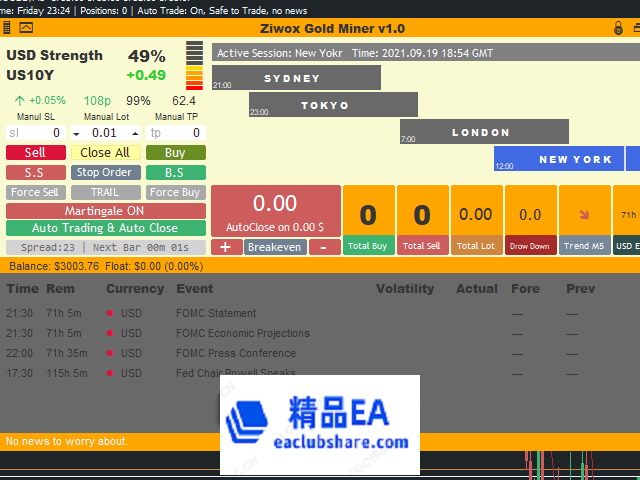Screen dimensions: 640x480
Task: Click the Currency column header
Action: (x=135, y=289)
